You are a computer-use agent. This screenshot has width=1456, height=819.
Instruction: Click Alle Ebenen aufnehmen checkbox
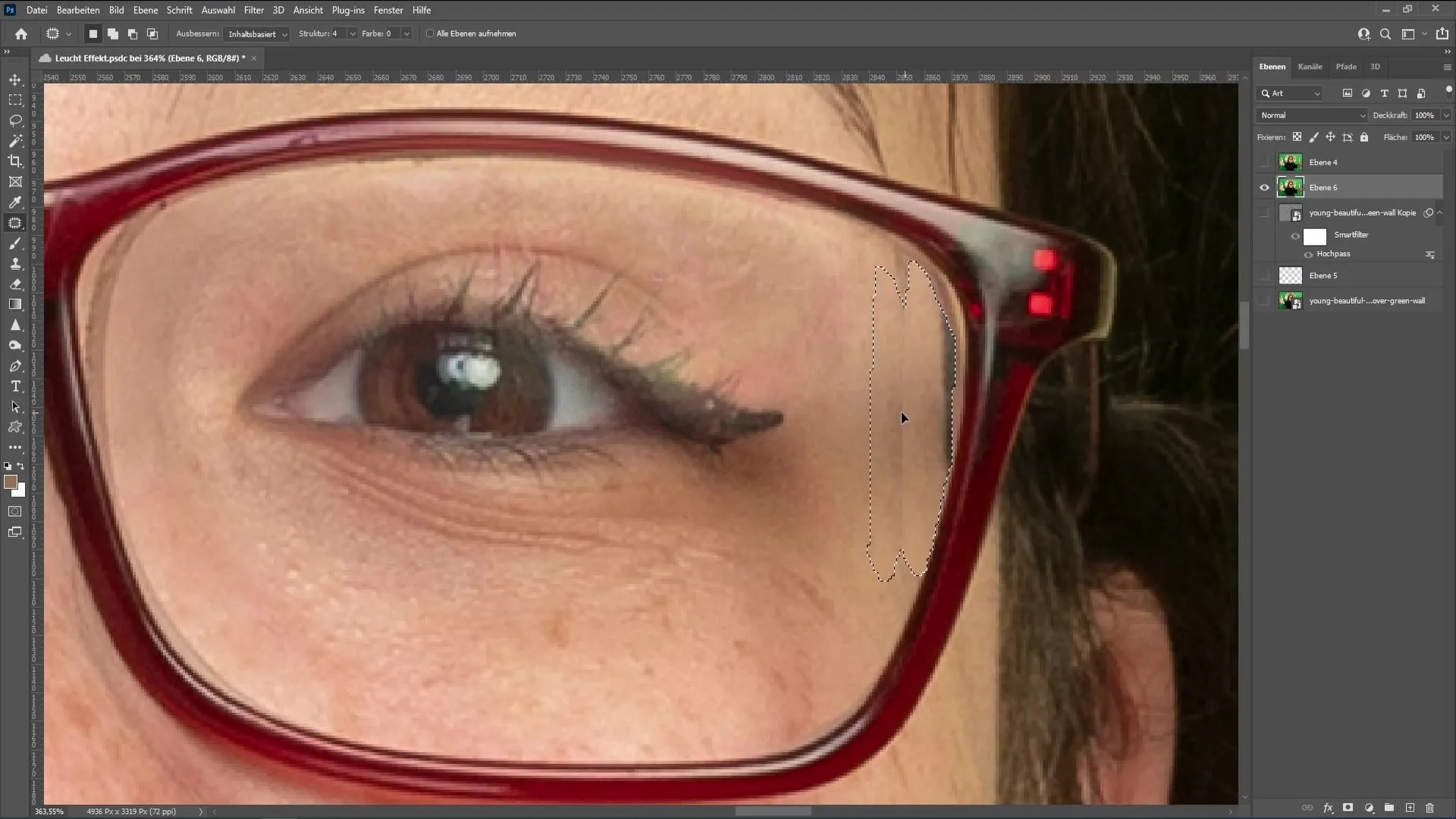[x=431, y=33]
